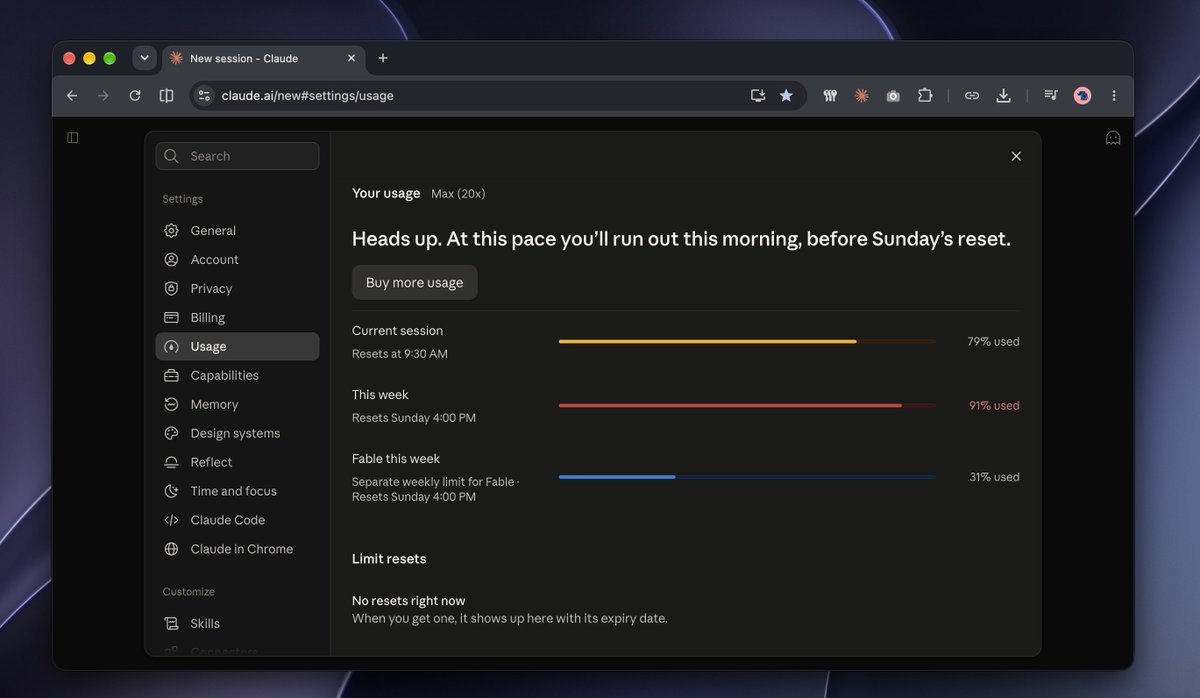Open the Extensions puzzle-piece menu

click(925, 96)
